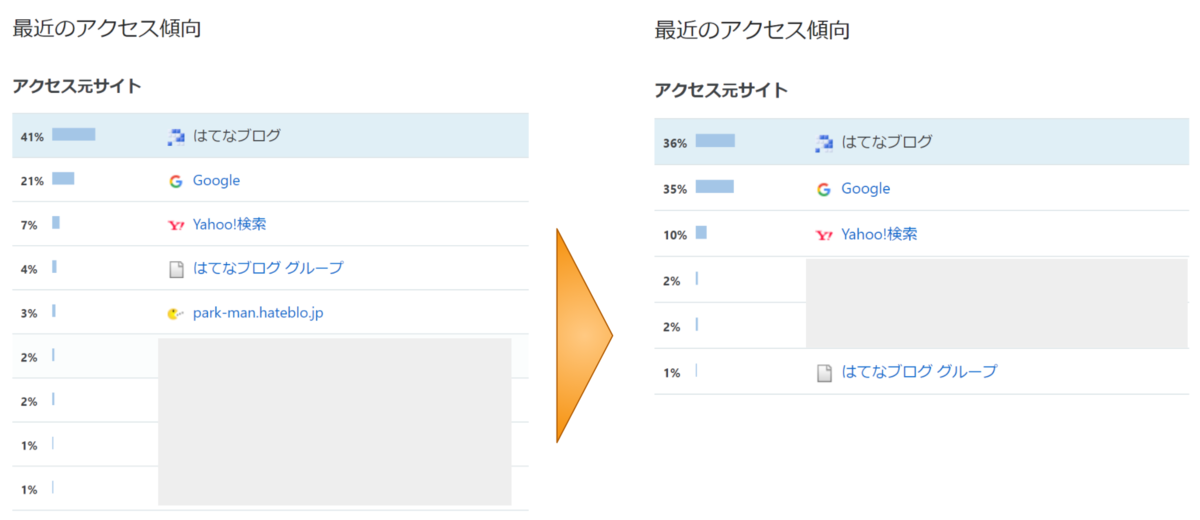Screen dimensions: 1200x520
Task: Click document icon beside right はてなブログ グループ
Action: [824, 373]
